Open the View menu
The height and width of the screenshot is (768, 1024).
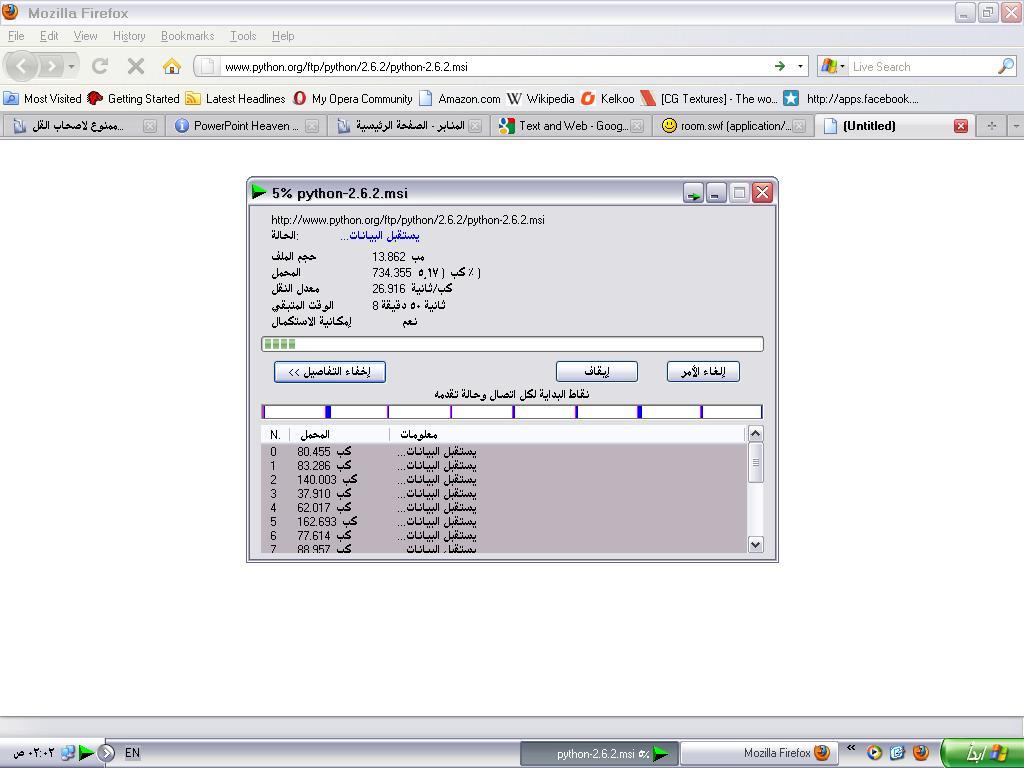click(86, 36)
